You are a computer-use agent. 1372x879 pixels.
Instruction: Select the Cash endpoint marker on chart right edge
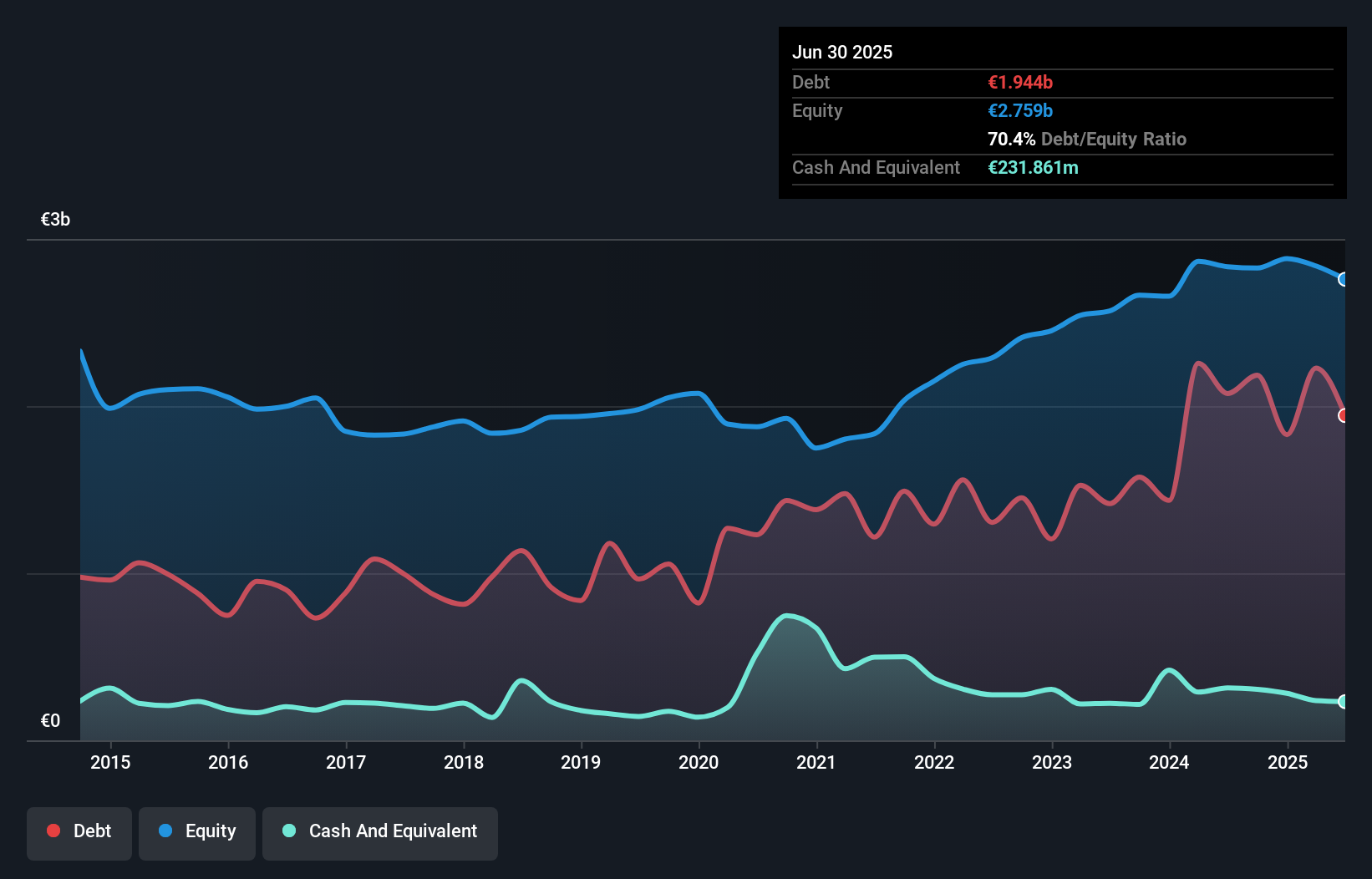click(x=1344, y=704)
